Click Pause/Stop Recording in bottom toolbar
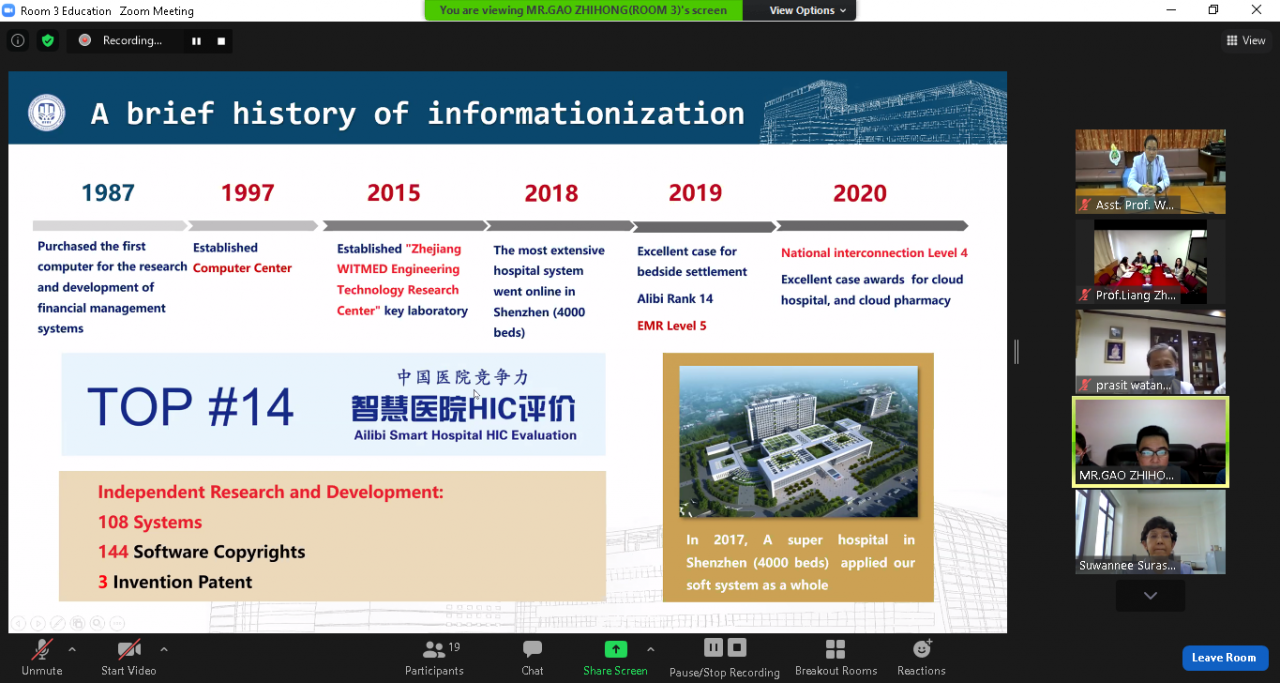 [x=725, y=657]
